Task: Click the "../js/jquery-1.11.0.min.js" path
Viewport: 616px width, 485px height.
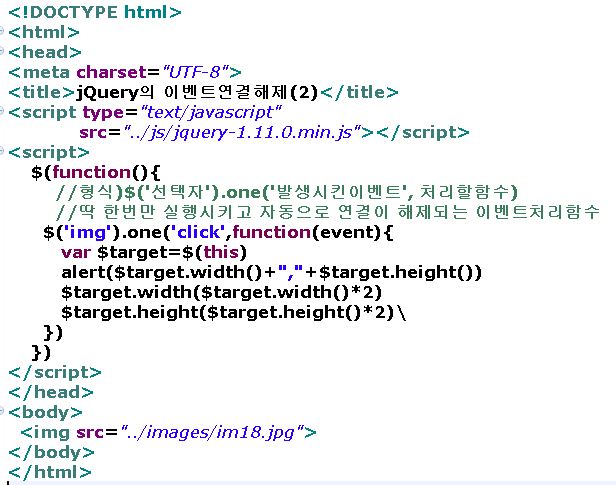Action: pos(242,133)
